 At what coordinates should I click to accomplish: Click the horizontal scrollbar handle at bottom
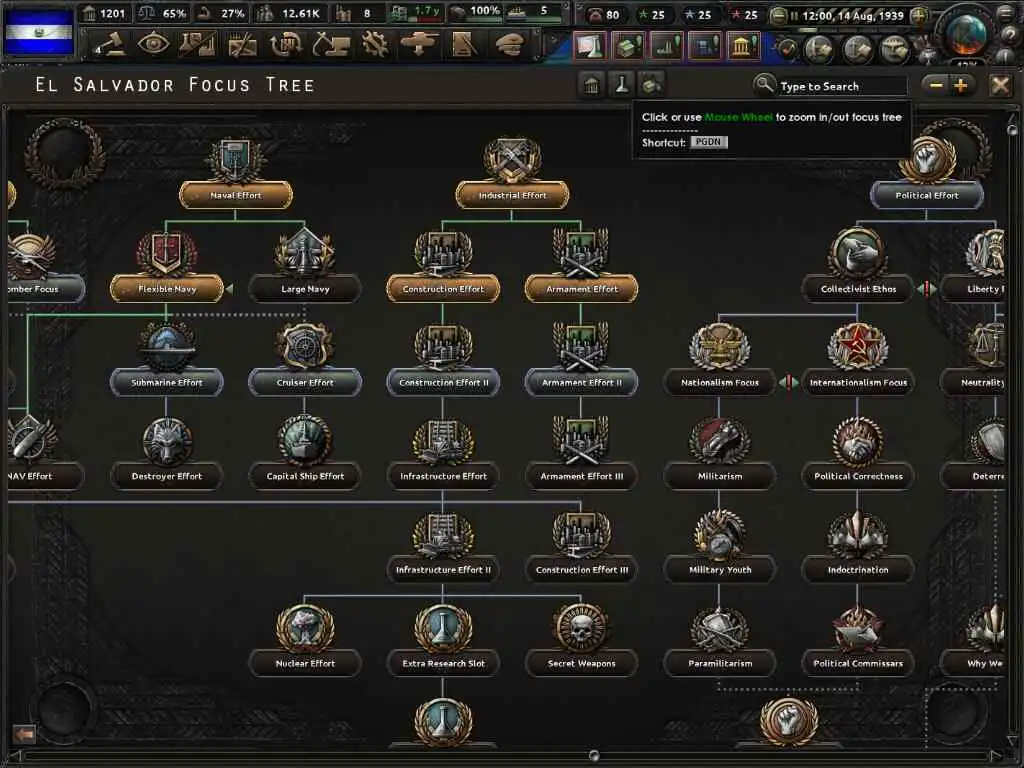point(594,756)
